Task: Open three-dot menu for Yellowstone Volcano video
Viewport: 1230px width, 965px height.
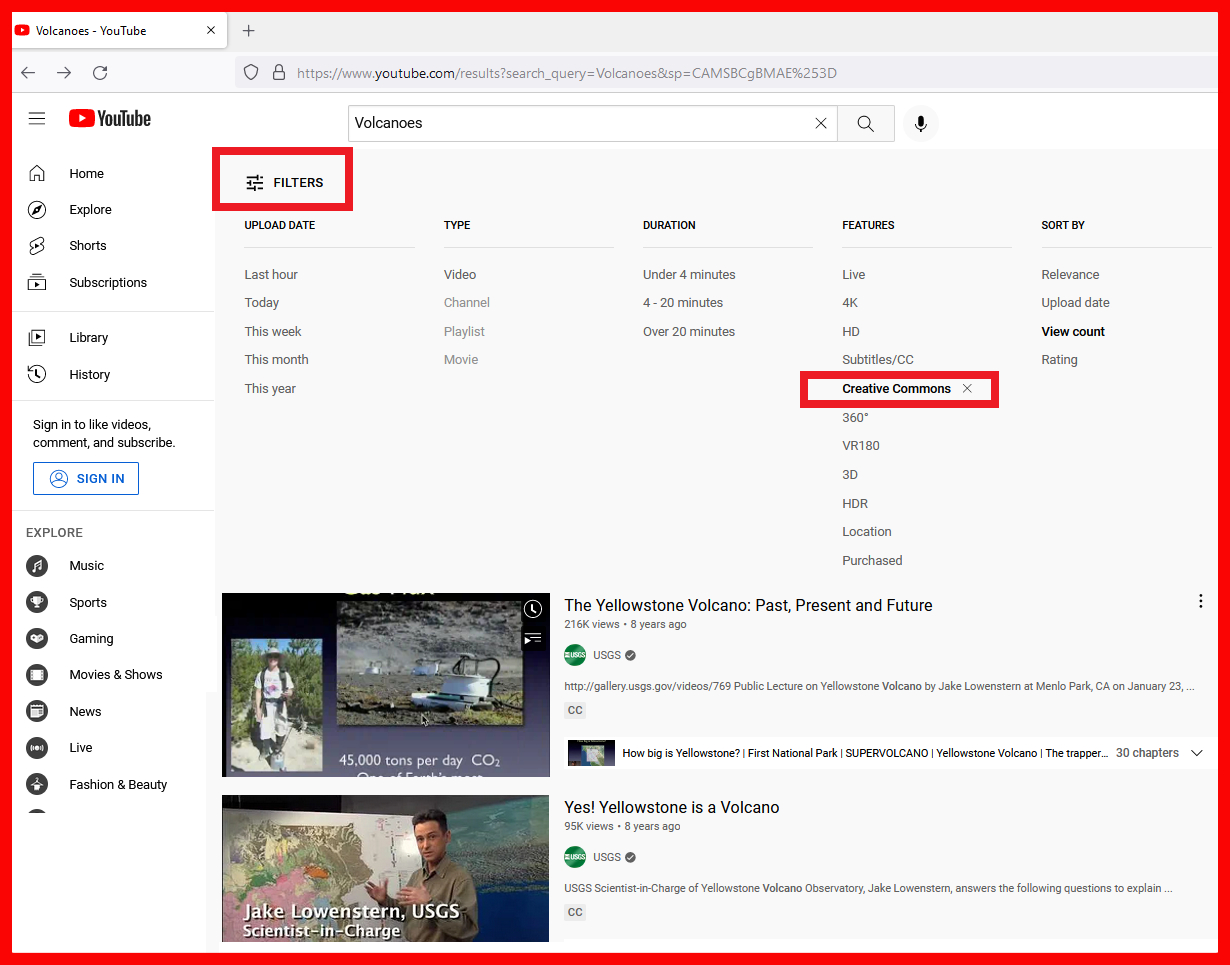Action: [1200, 601]
